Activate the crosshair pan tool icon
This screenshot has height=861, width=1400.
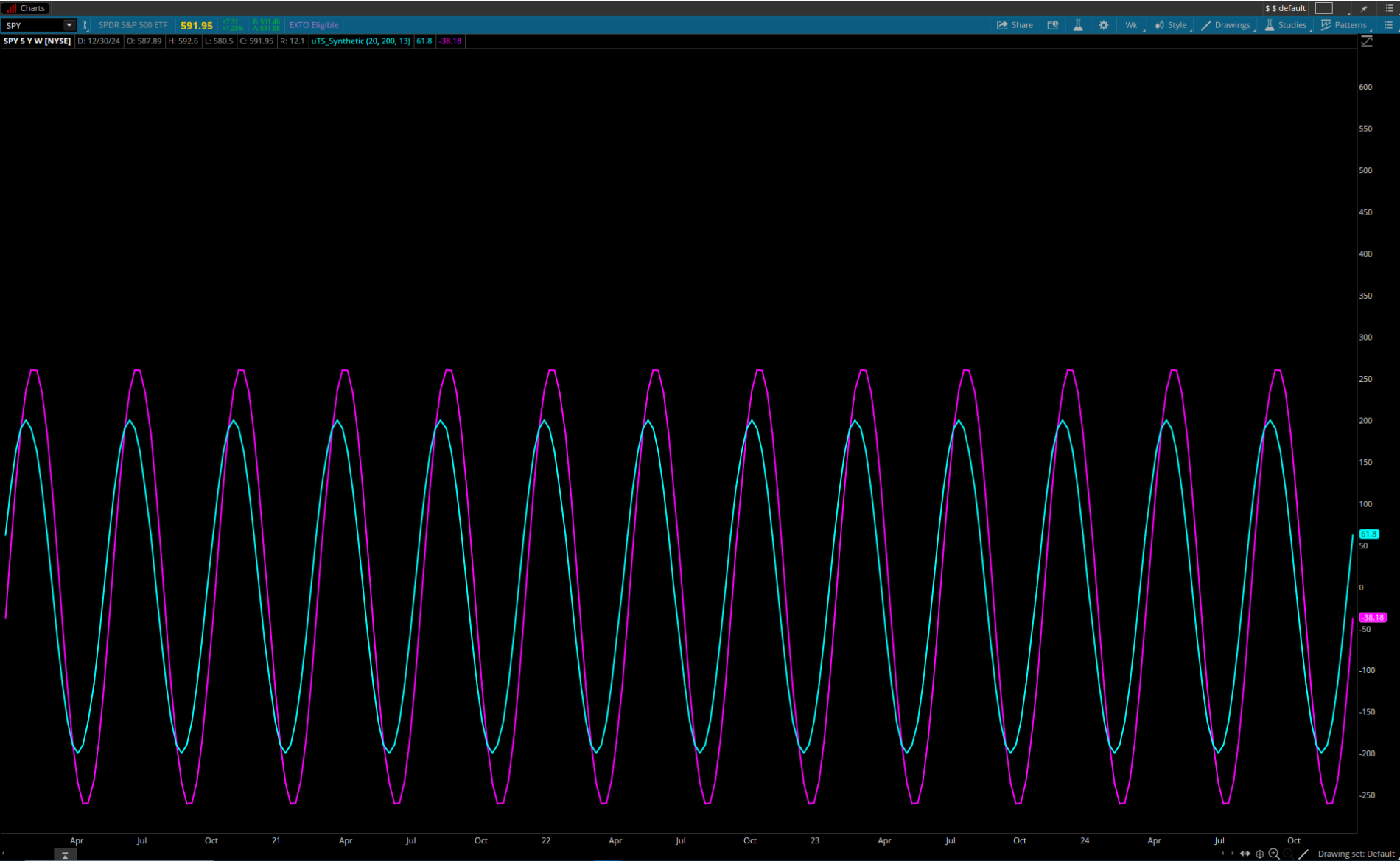click(x=1260, y=854)
